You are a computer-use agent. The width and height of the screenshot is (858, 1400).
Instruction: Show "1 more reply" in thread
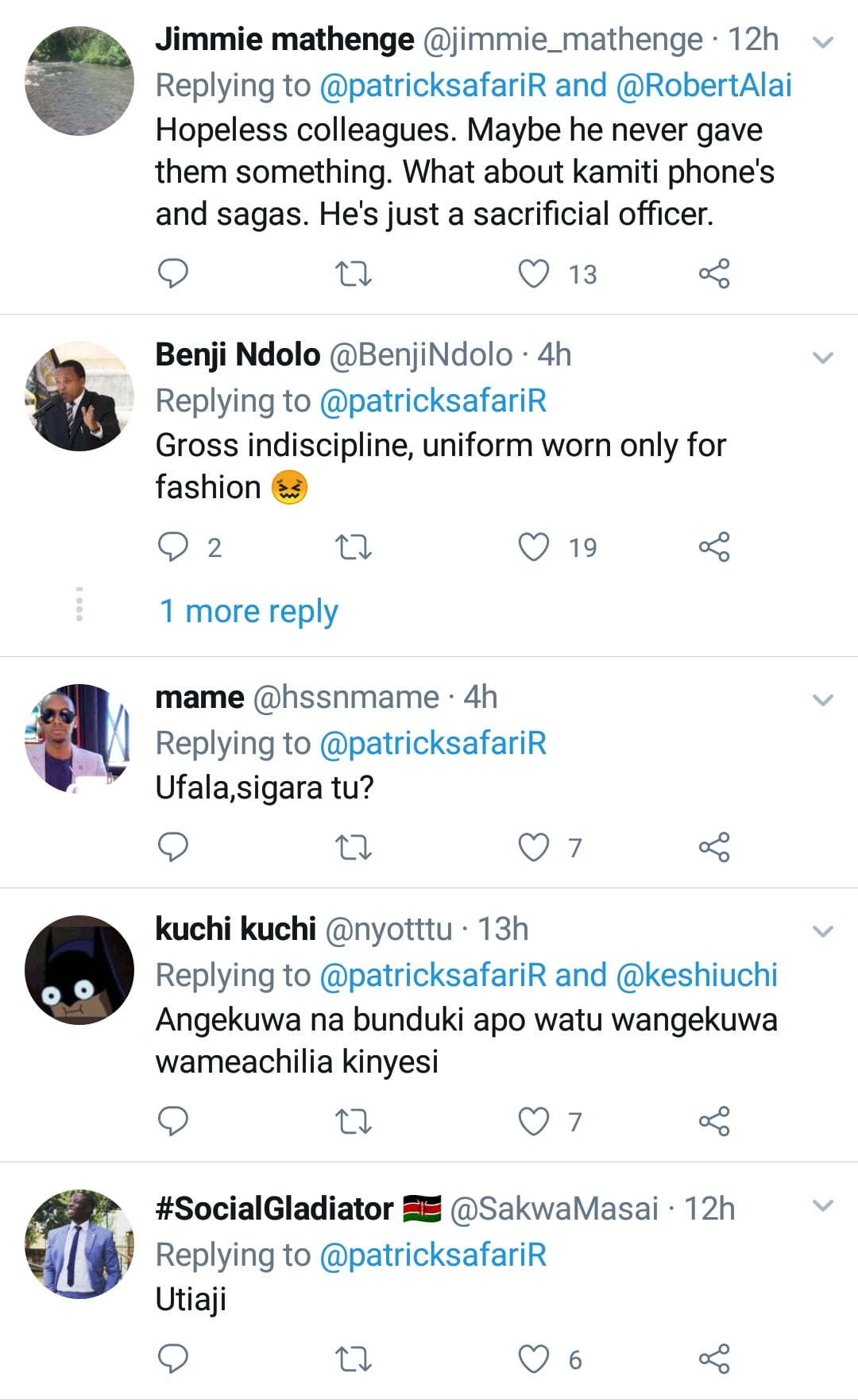coord(249,612)
